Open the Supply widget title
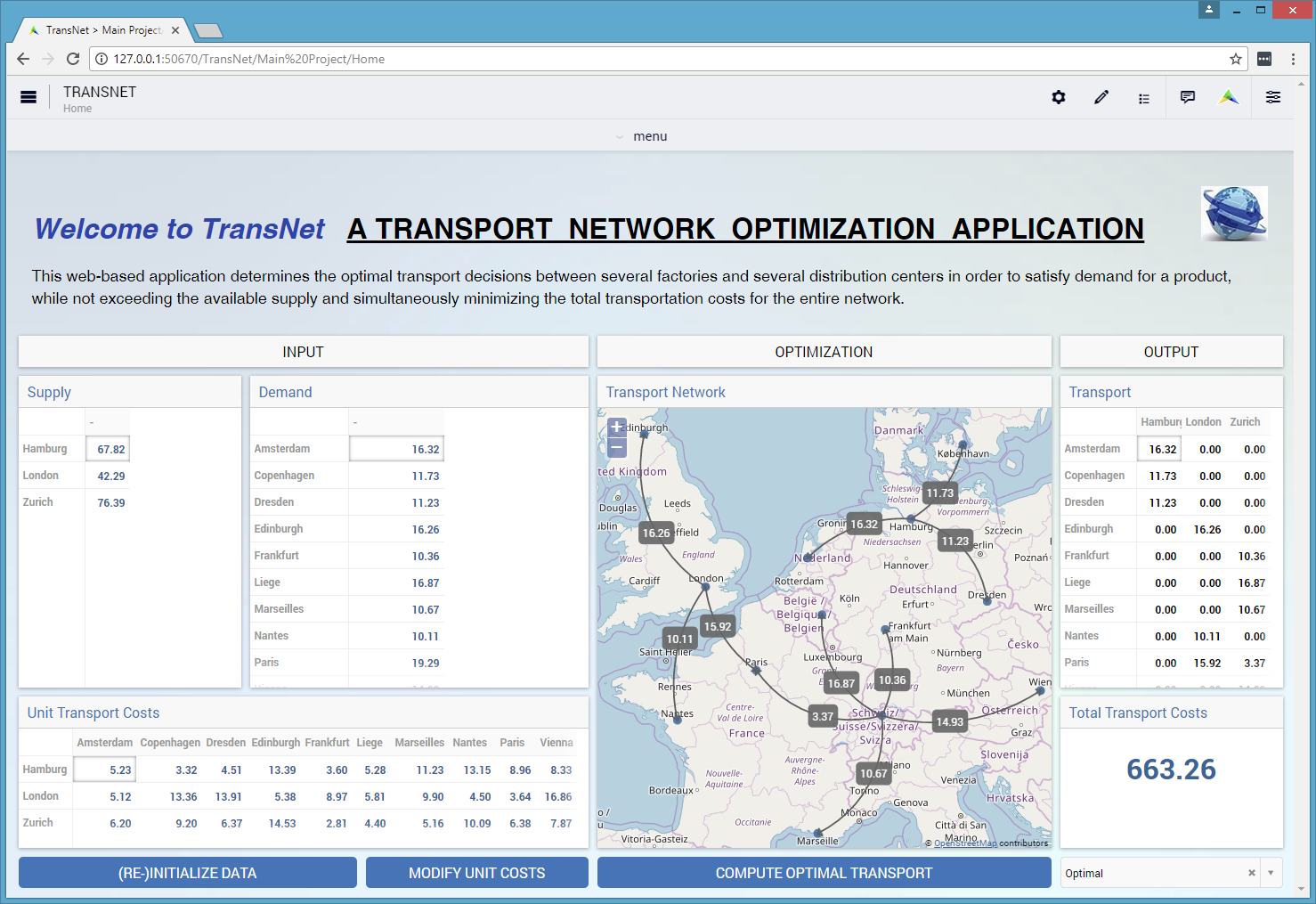 tap(49, 392)
